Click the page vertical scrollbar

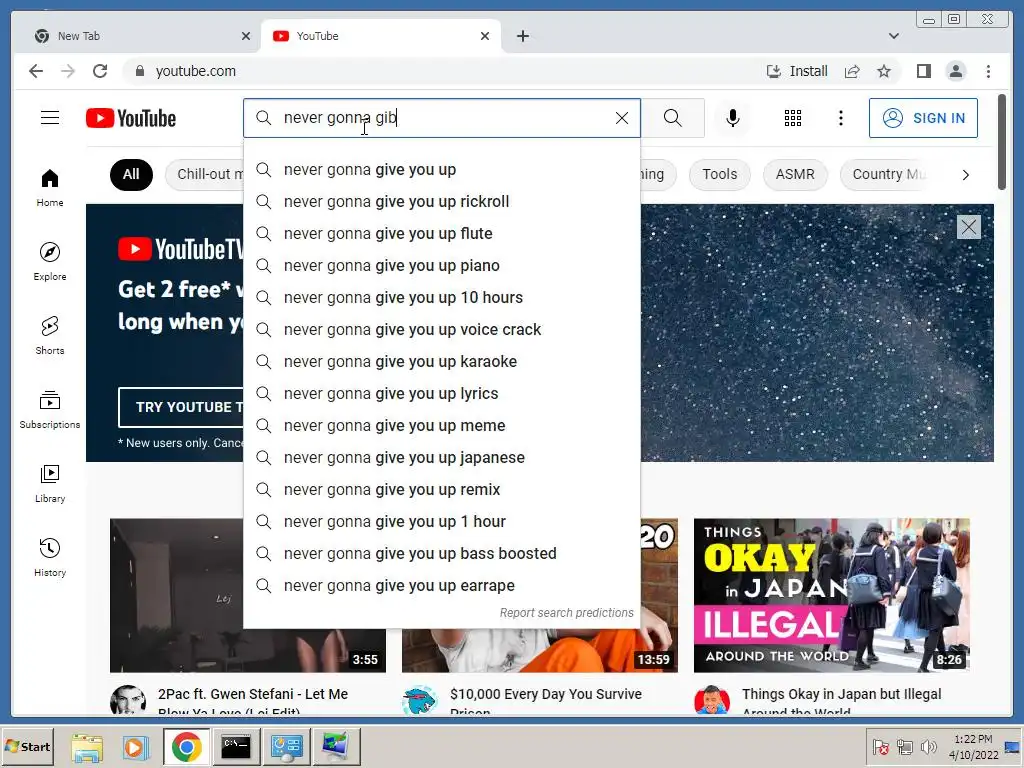(x=1002, y=142)
